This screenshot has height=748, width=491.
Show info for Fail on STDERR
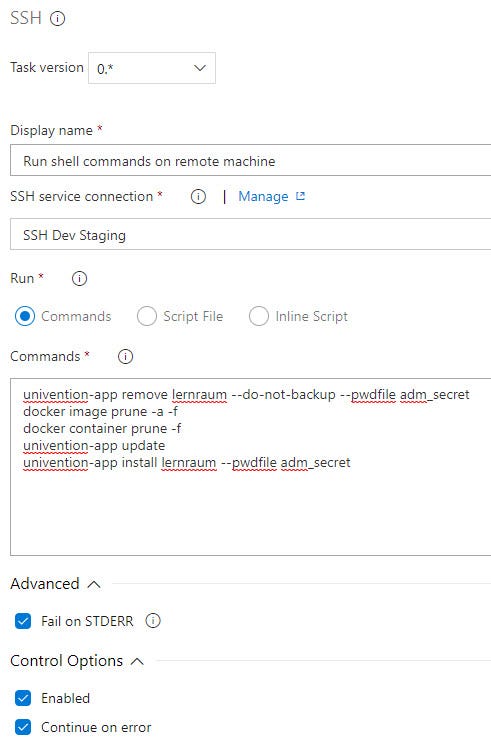[x=153, y=621]
